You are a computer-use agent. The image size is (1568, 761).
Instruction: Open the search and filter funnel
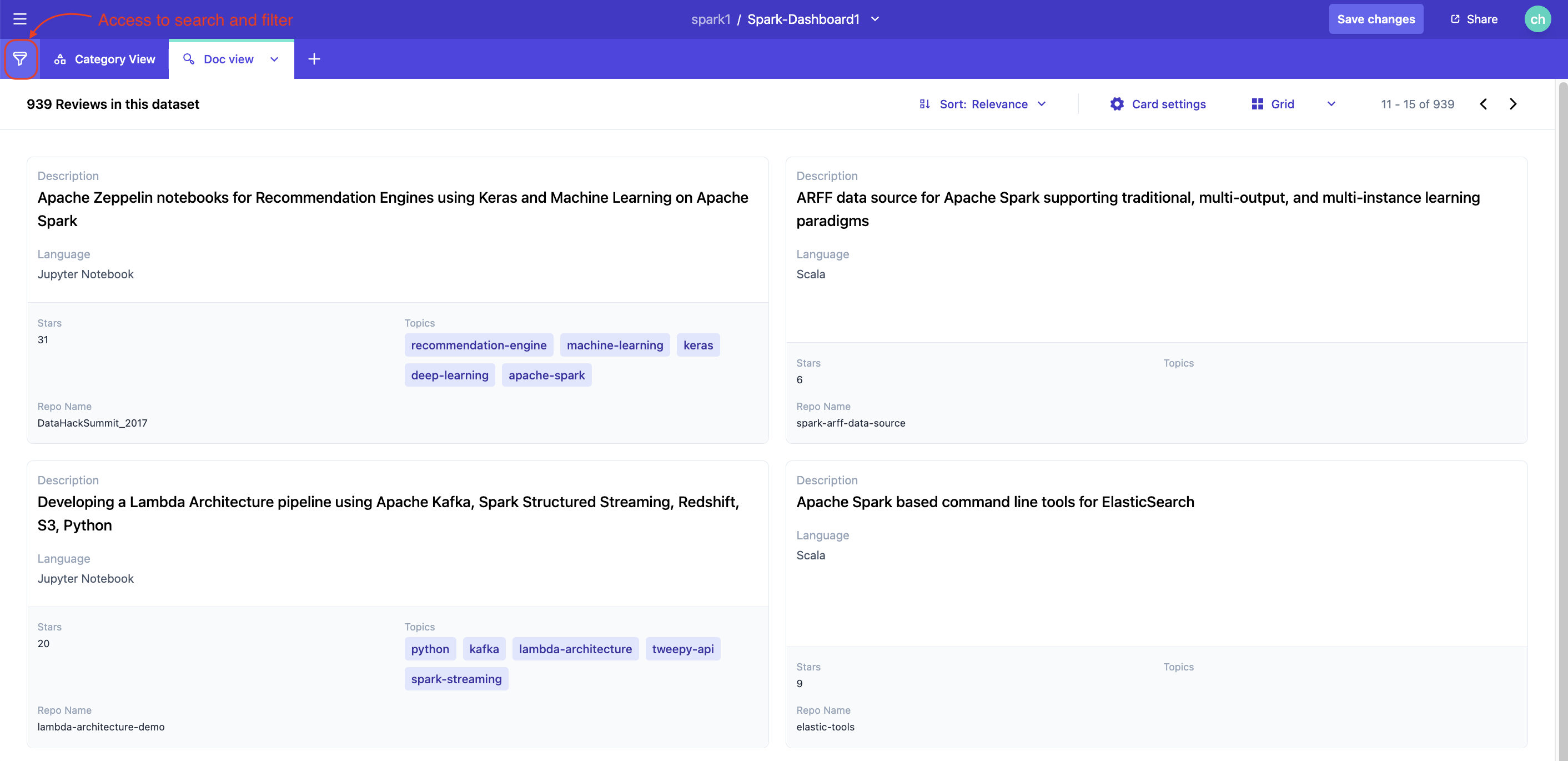(x=20, y=59)
